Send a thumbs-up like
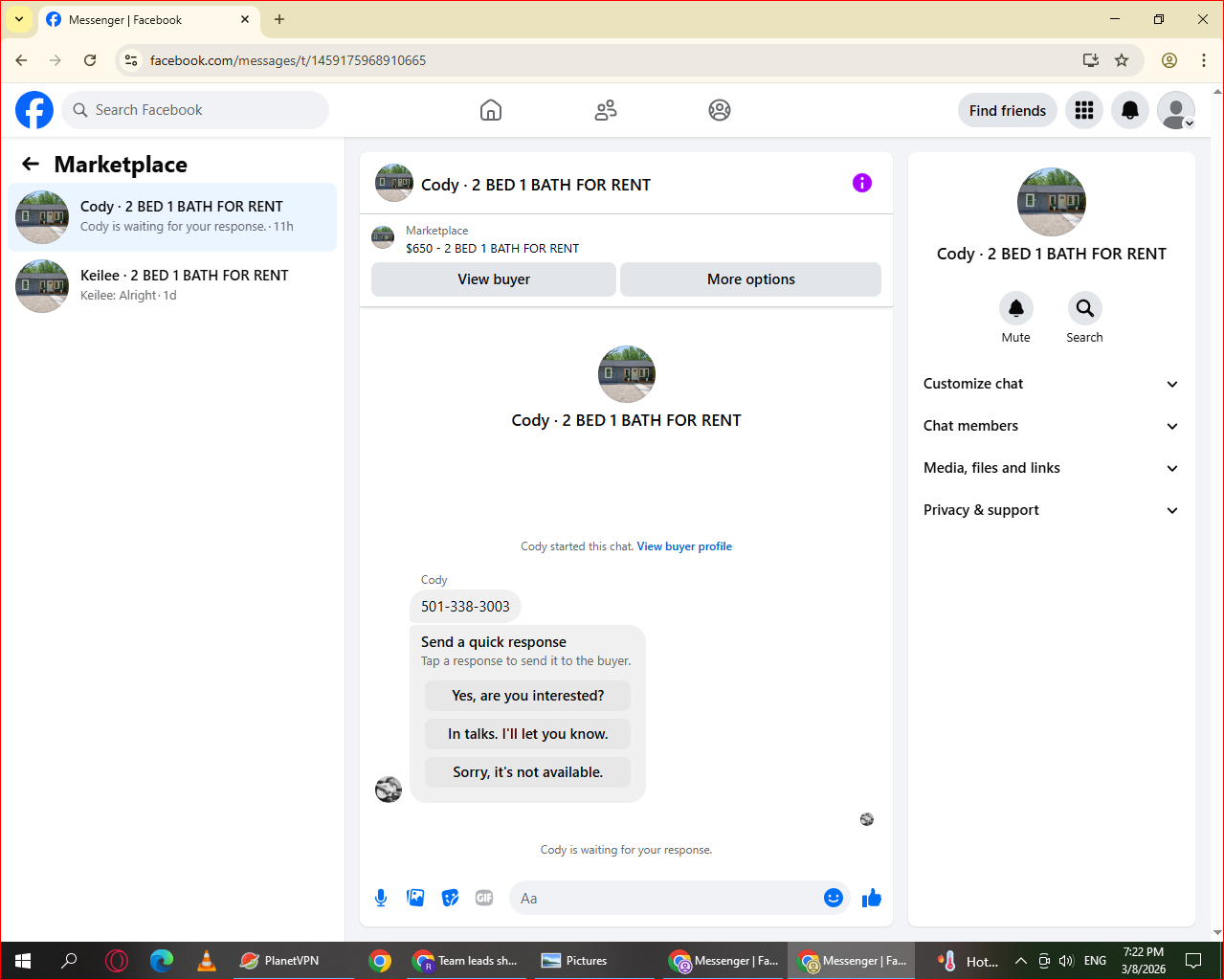The image size is (1224, 980). 872,898
